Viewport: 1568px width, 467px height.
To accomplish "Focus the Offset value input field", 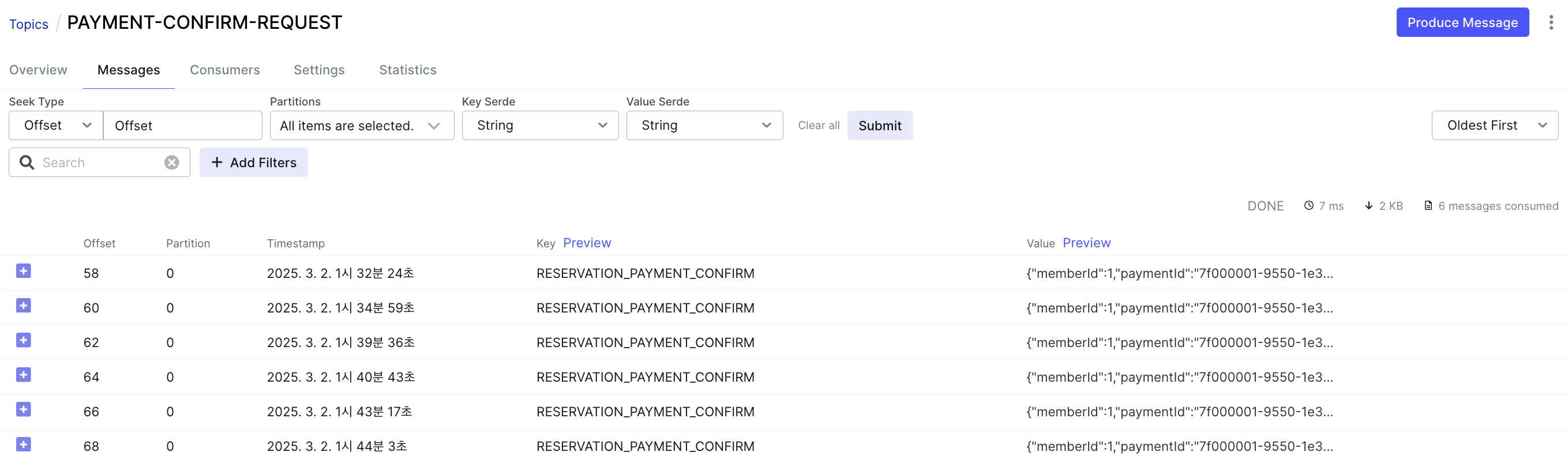I will click(183, 125).
